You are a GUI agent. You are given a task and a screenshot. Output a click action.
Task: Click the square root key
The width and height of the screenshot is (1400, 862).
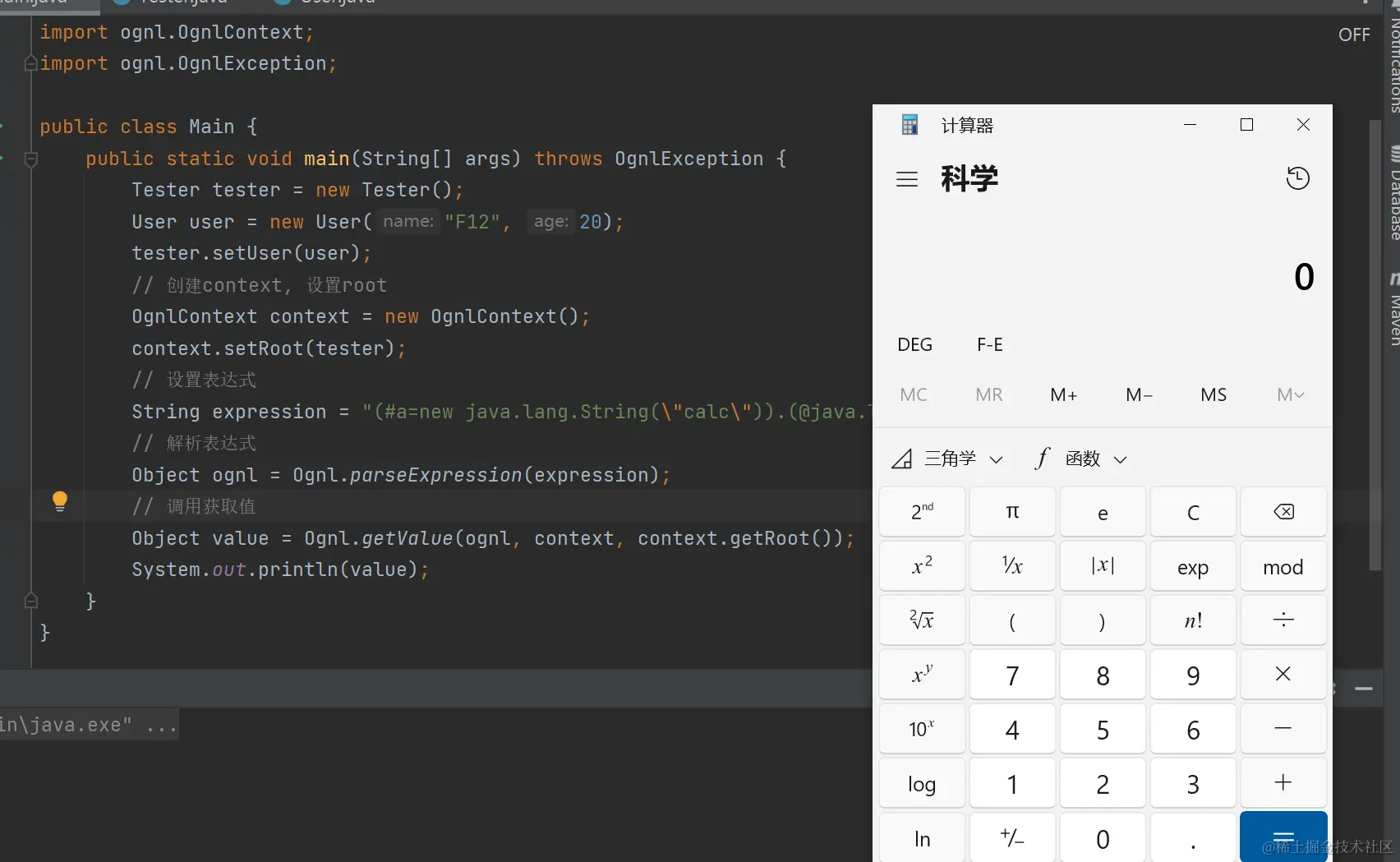tap(922, 620)
